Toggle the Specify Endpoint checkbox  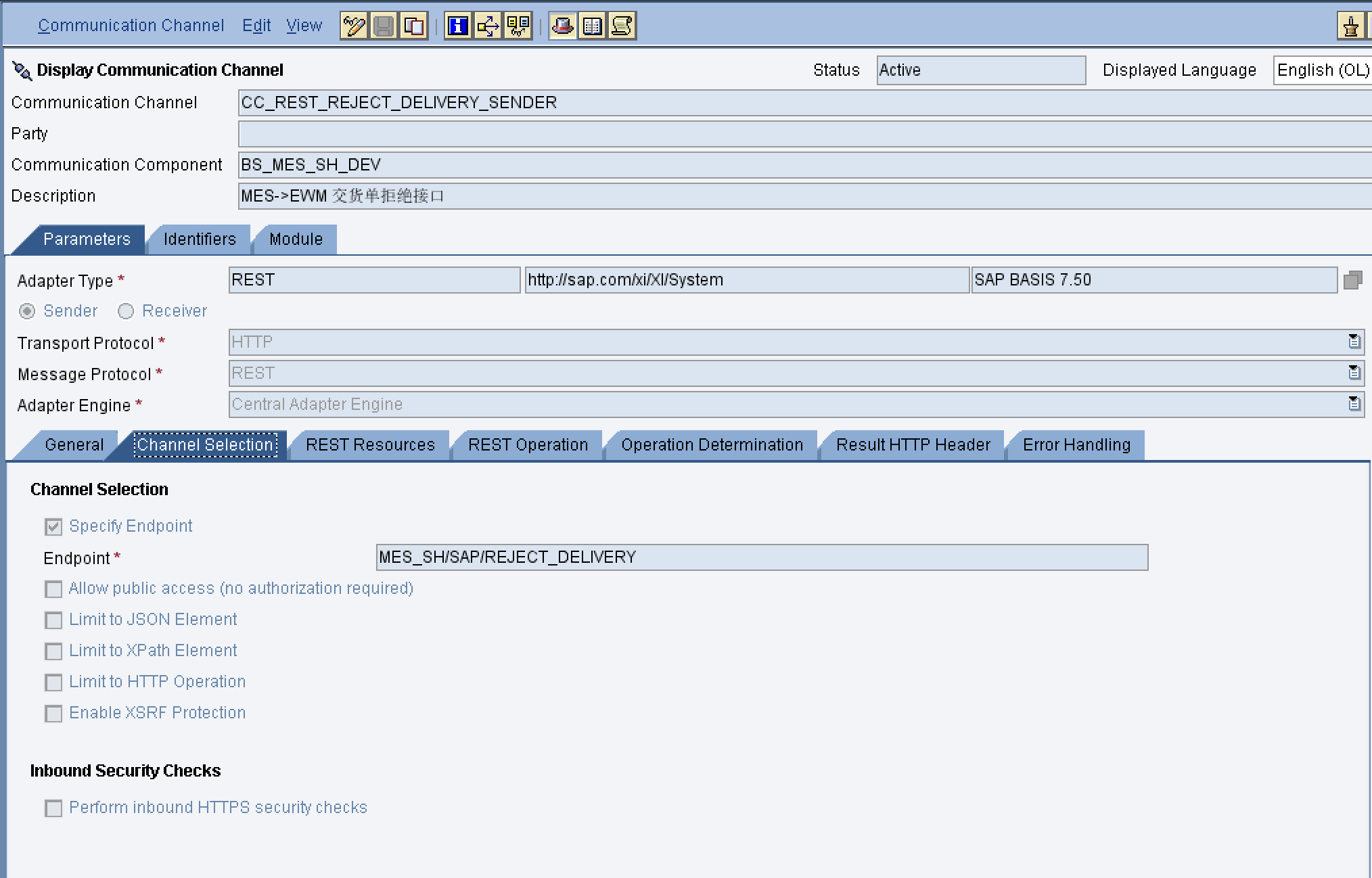coord(53,526)
